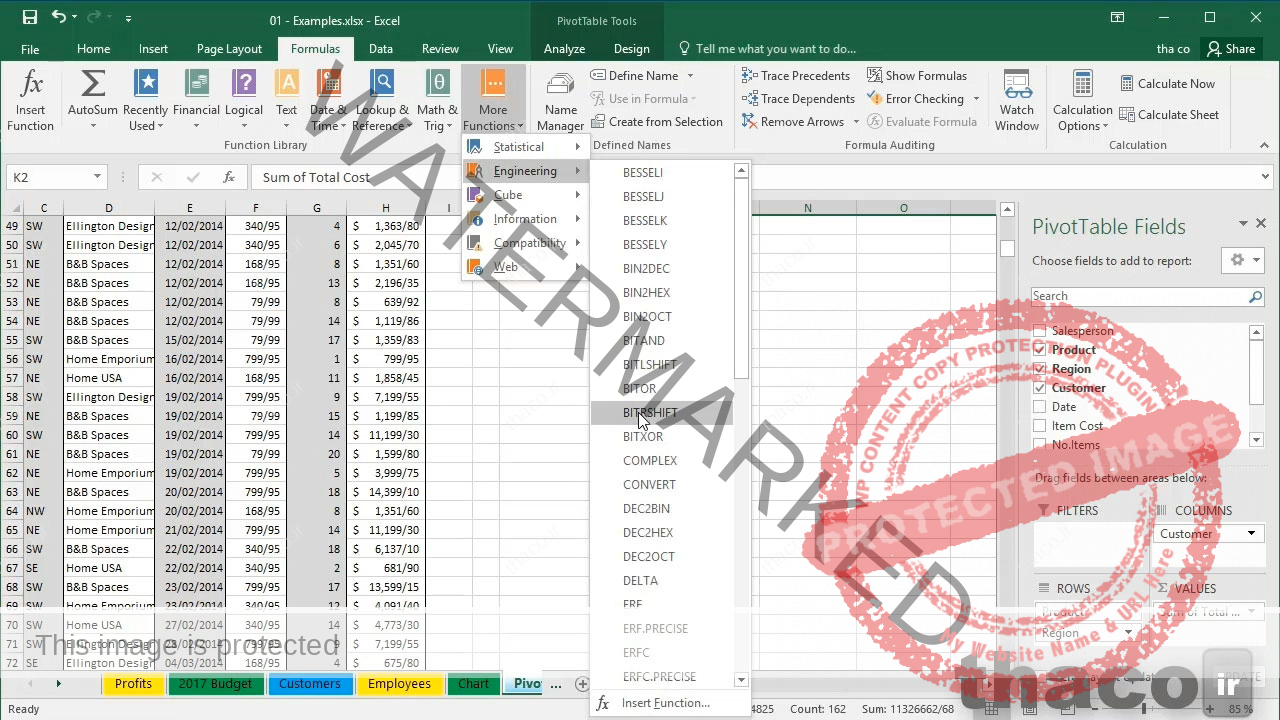Click the function list scrollbar thumb

[x=741, y=280]
